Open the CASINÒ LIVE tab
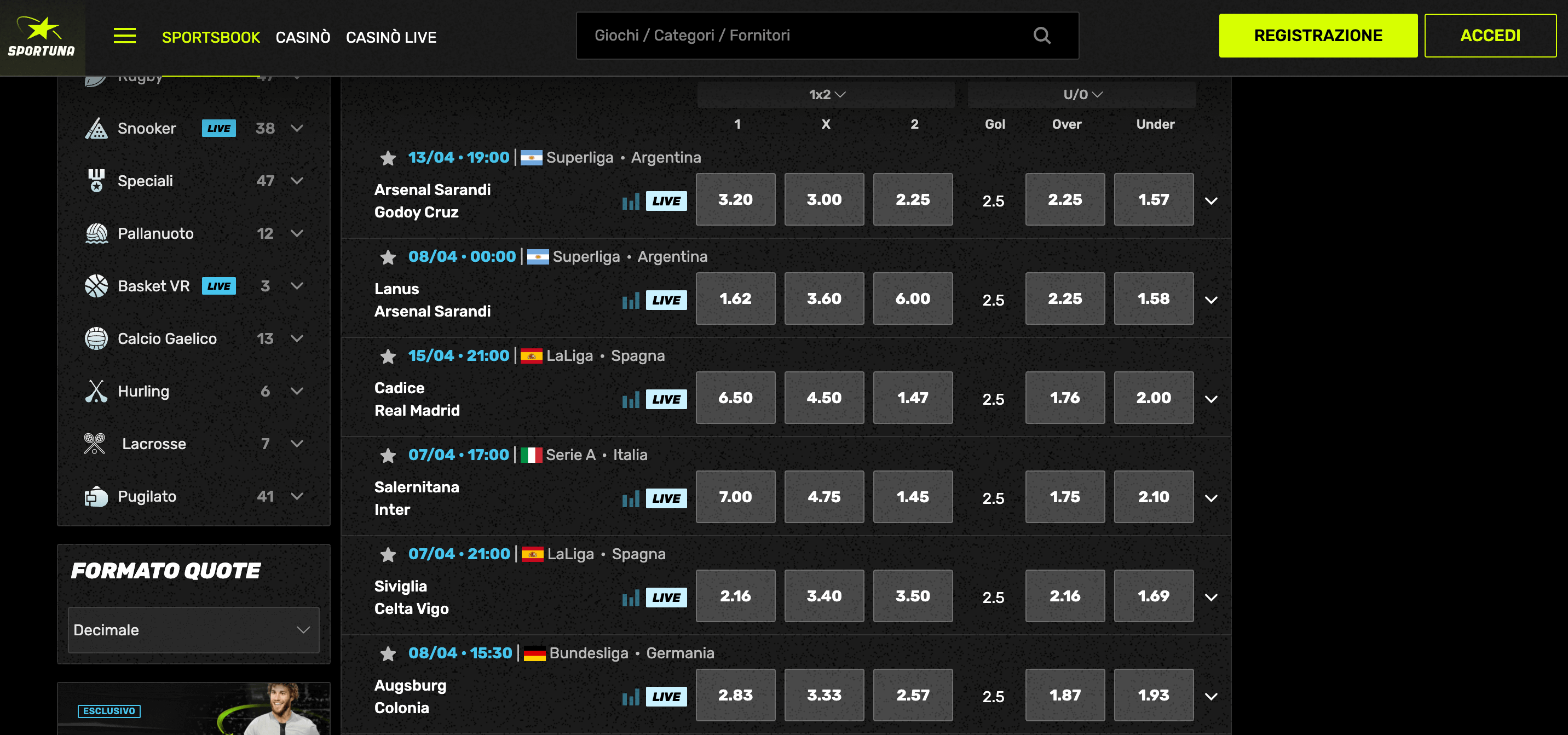This screenshot has width=1568, height=735. tap(391, 37)
